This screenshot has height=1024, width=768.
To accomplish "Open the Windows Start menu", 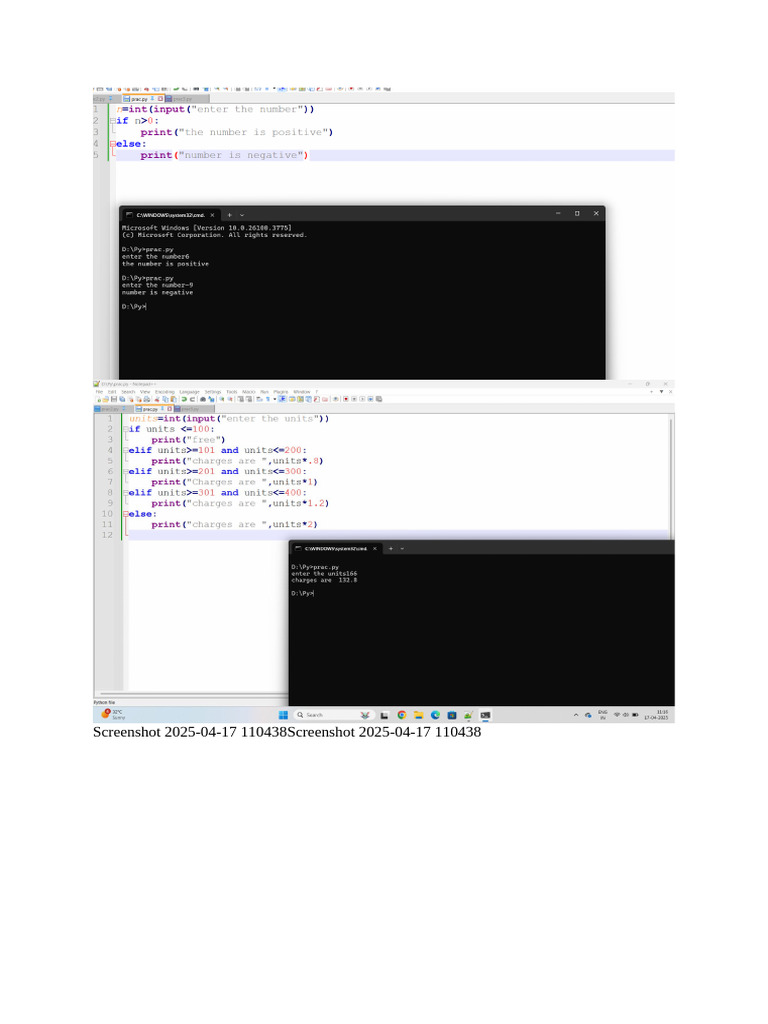I will click(283, 715).
